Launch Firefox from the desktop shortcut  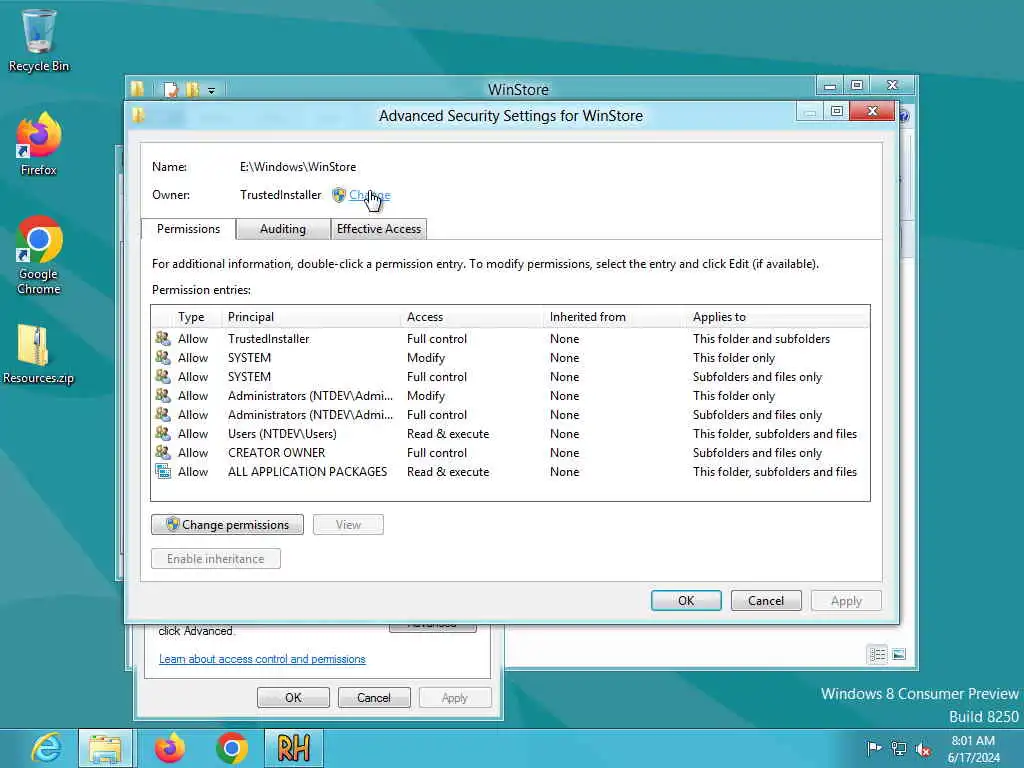pyautogui.click(x=39, y=144)
